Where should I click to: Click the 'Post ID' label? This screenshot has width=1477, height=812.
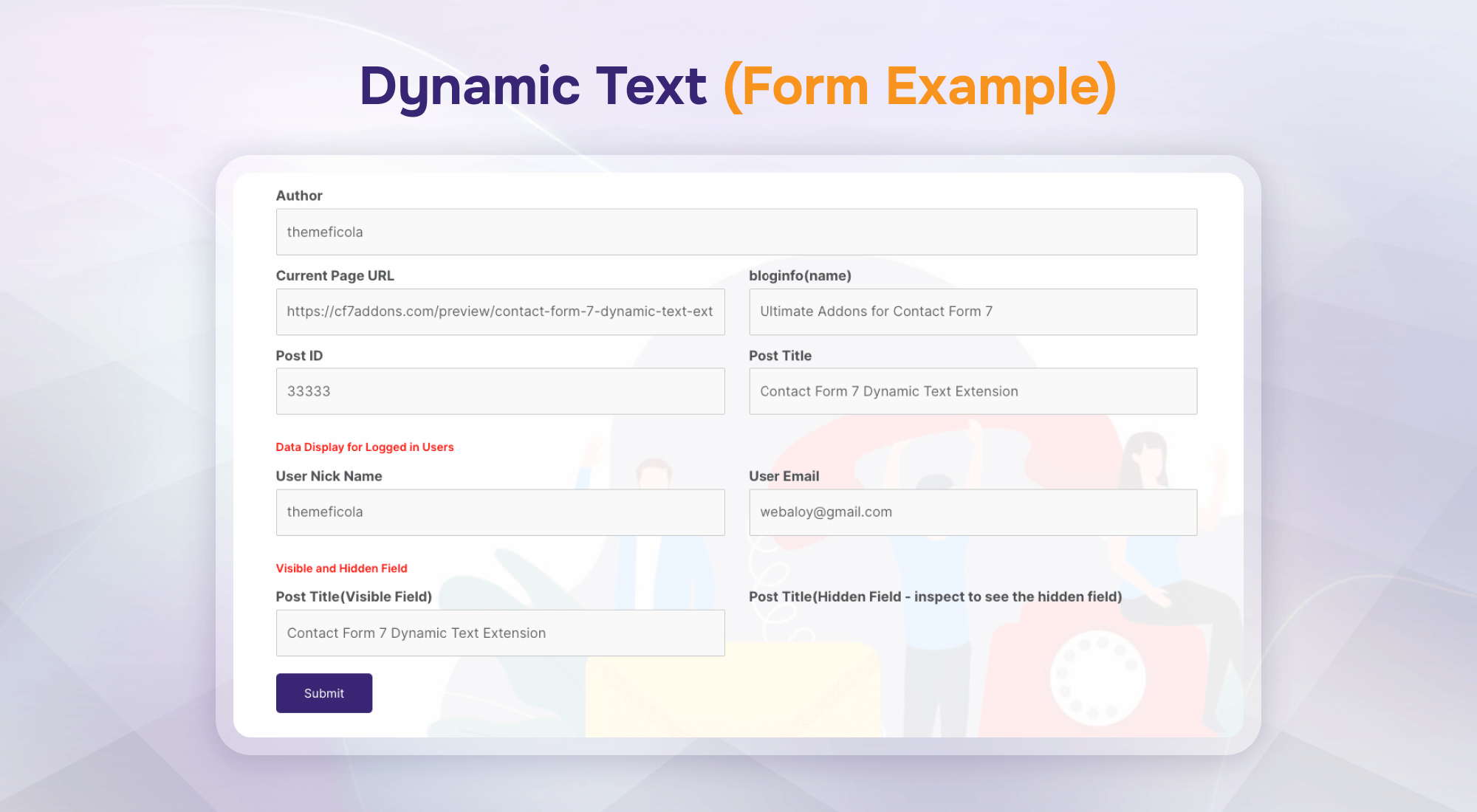coord(299,356)
